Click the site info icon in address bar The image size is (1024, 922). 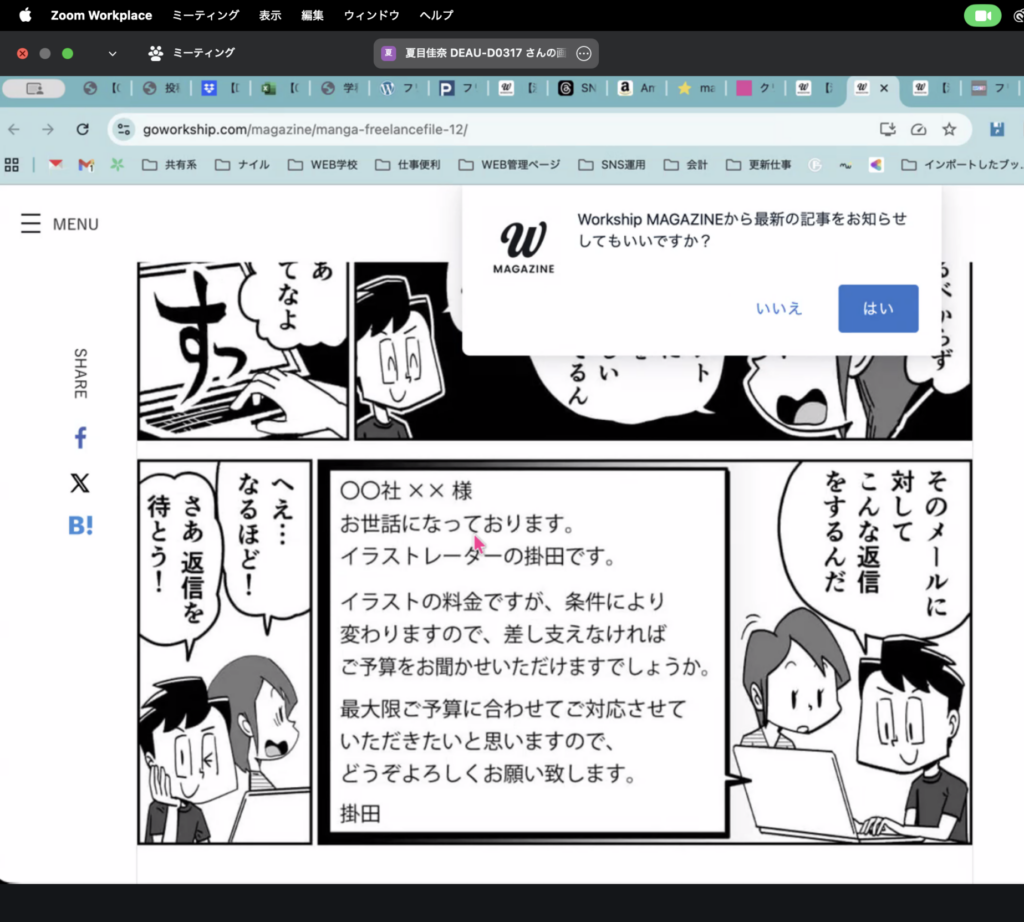pyautogui.click(x=124, y=129)
